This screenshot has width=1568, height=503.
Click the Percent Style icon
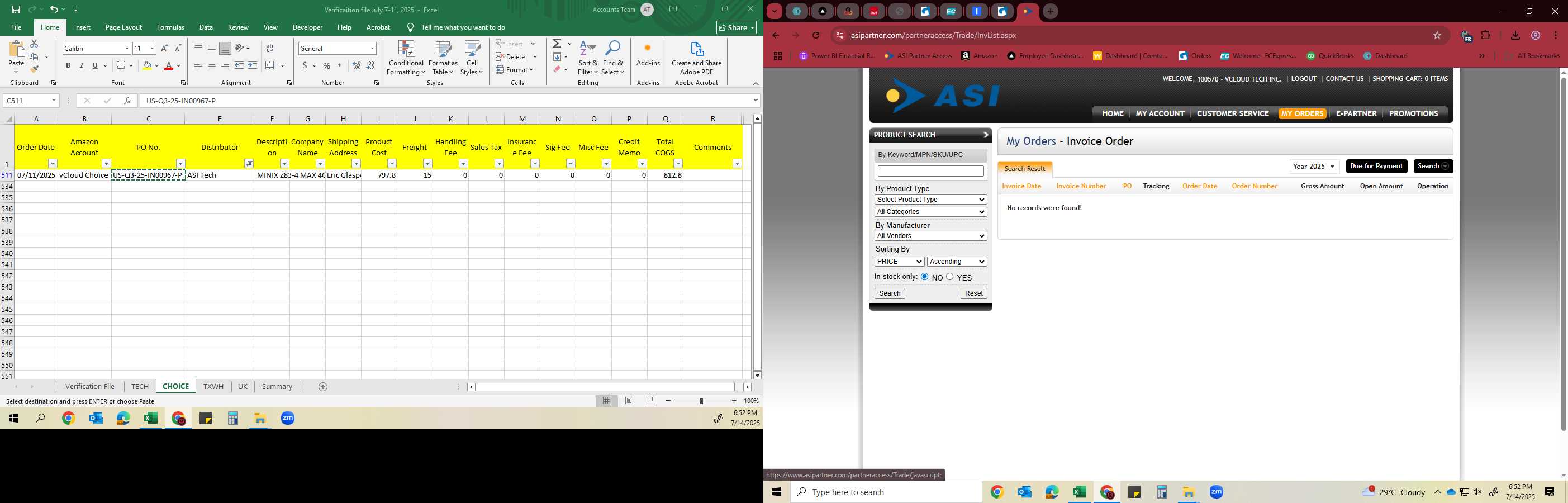pyautogui.click(x=327, y=66)
